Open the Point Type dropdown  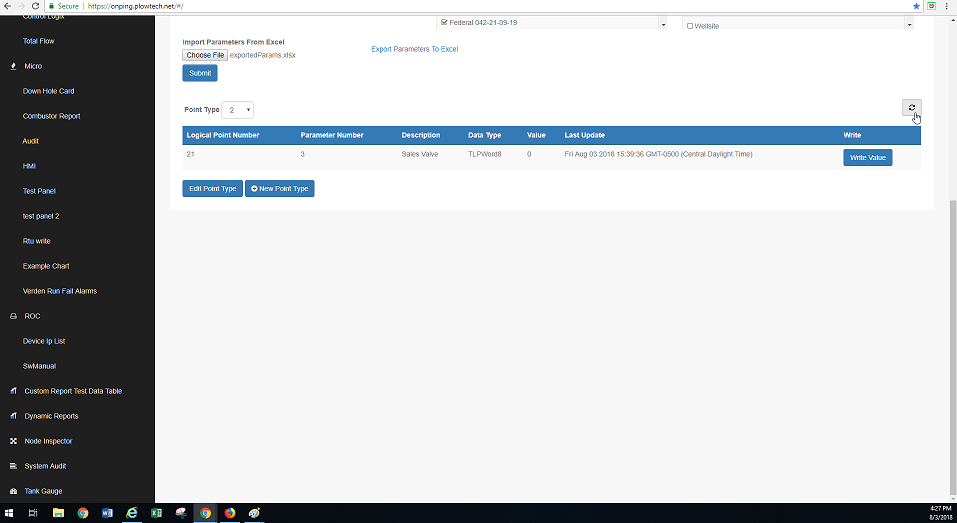237,110
